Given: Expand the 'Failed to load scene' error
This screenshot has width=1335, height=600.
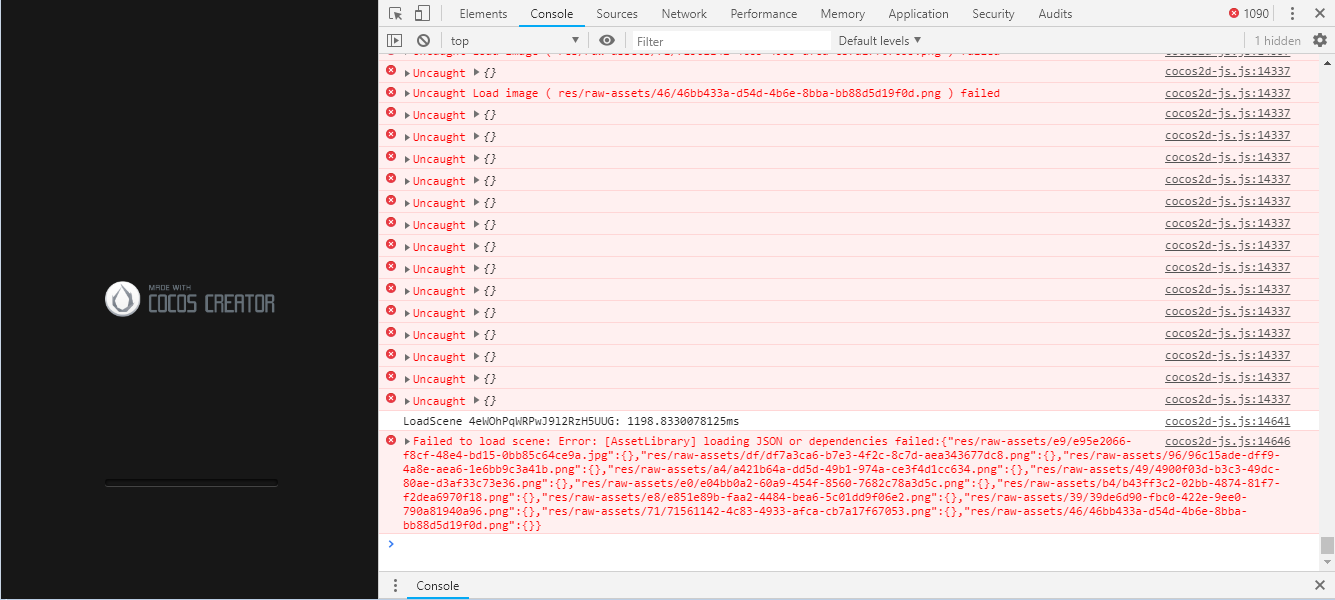Looking at the screenshot, I should (x=407, y=441).
